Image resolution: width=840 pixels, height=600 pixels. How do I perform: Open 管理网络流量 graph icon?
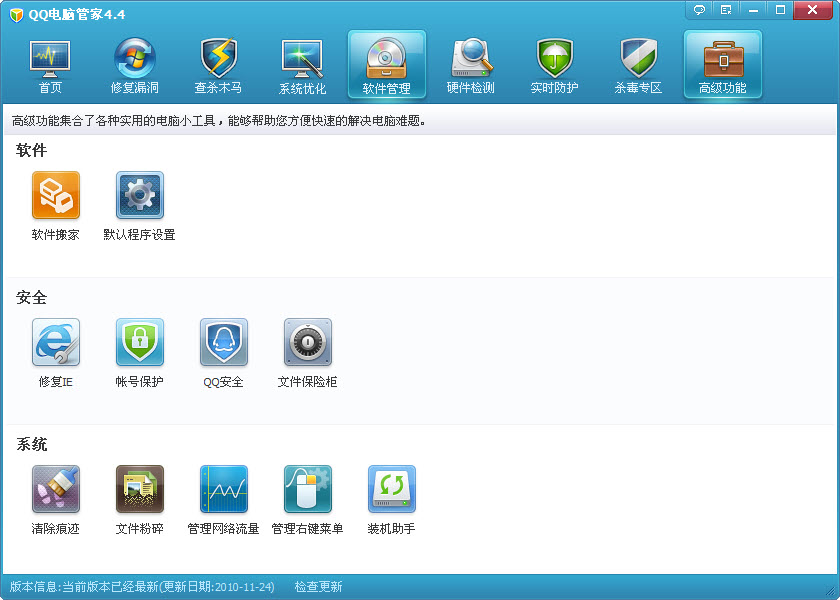point(224,489)
